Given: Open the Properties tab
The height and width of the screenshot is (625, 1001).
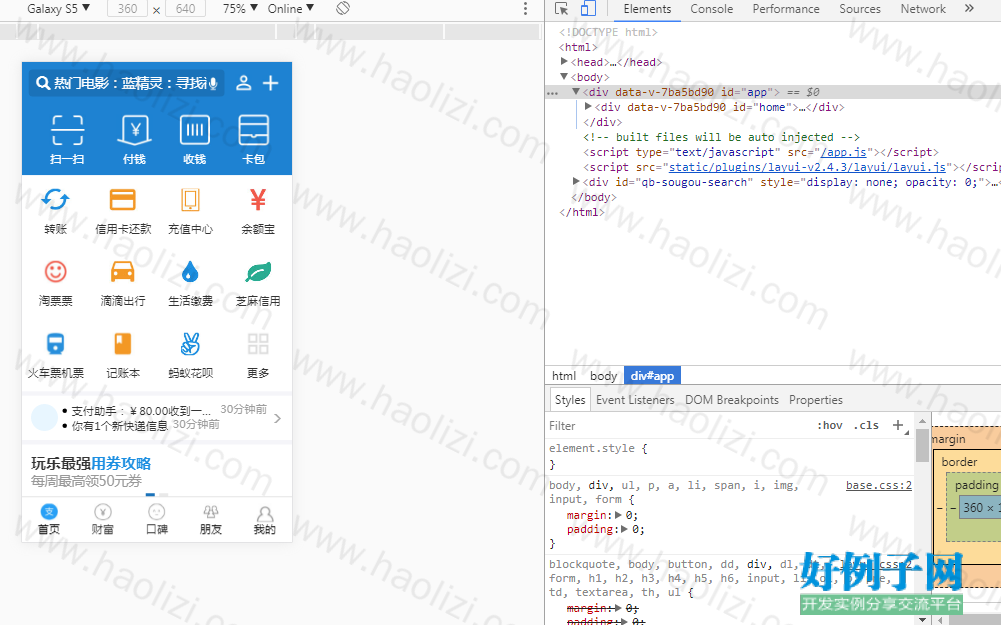Looking at the screenshot, I should coord(816,400).
